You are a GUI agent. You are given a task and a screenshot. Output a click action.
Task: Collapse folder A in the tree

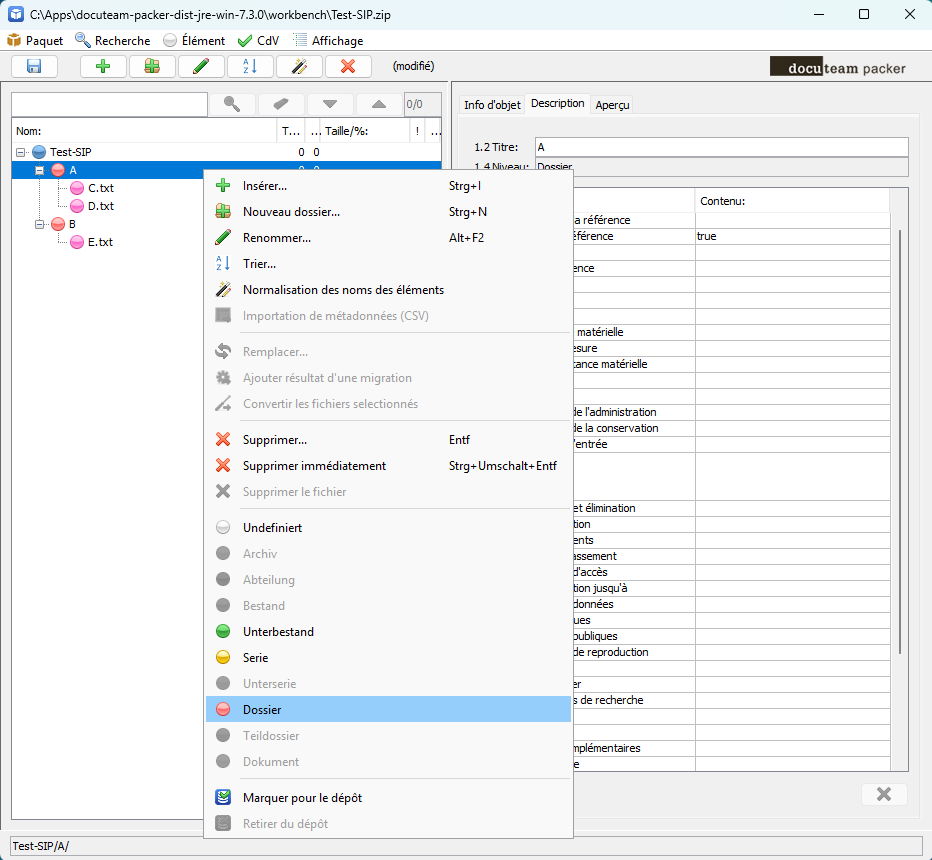[x=40, y=170]
